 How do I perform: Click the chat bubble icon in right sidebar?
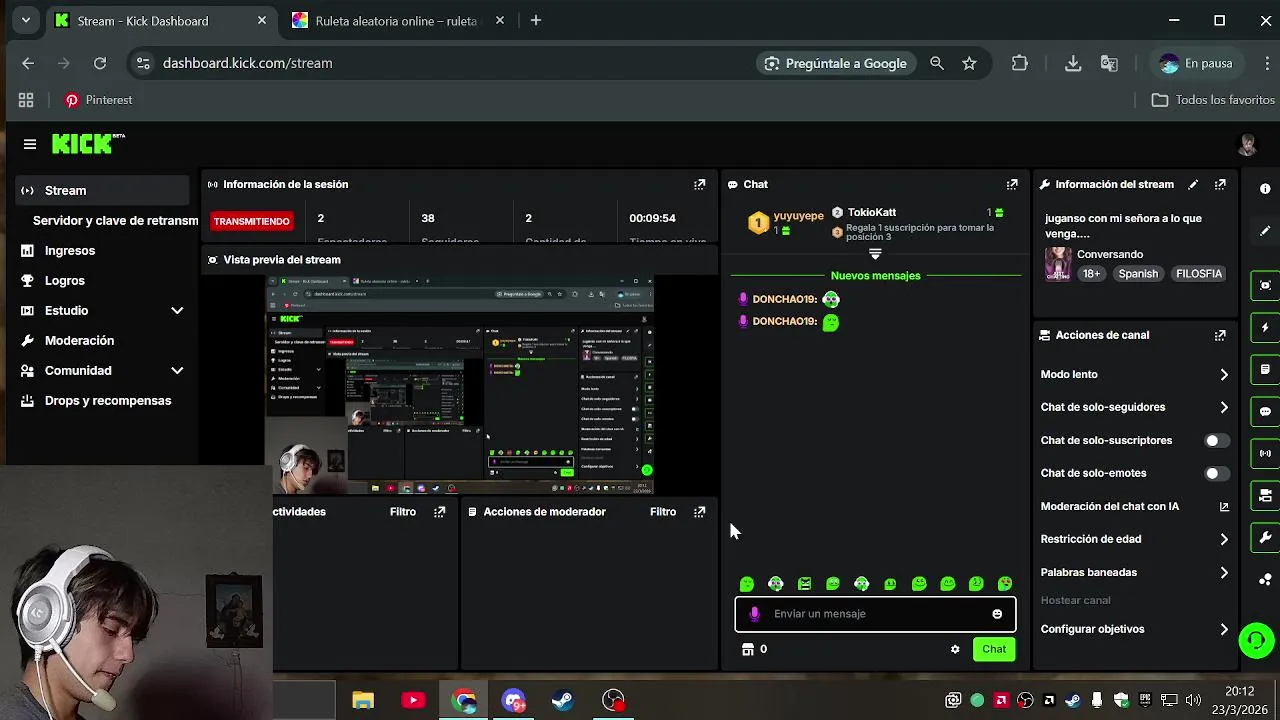pyautogui.click(x=1265, y=411)
